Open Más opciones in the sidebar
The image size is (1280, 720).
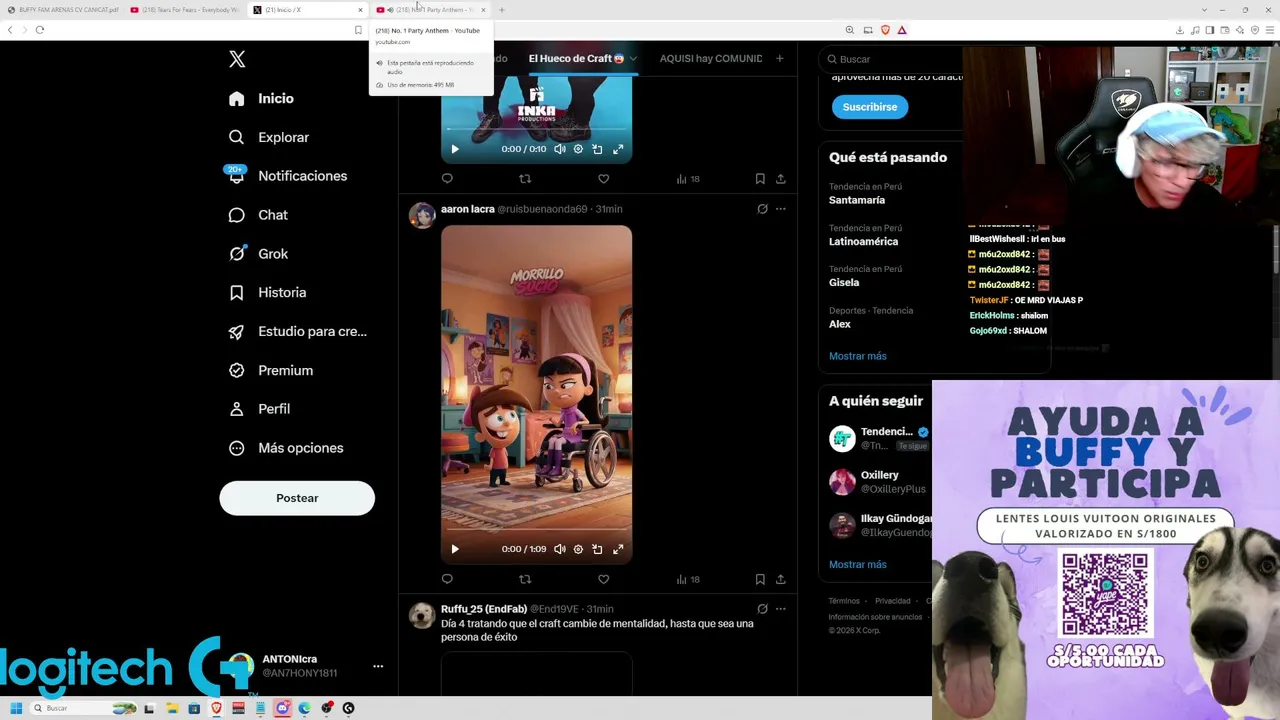(286, 448)
